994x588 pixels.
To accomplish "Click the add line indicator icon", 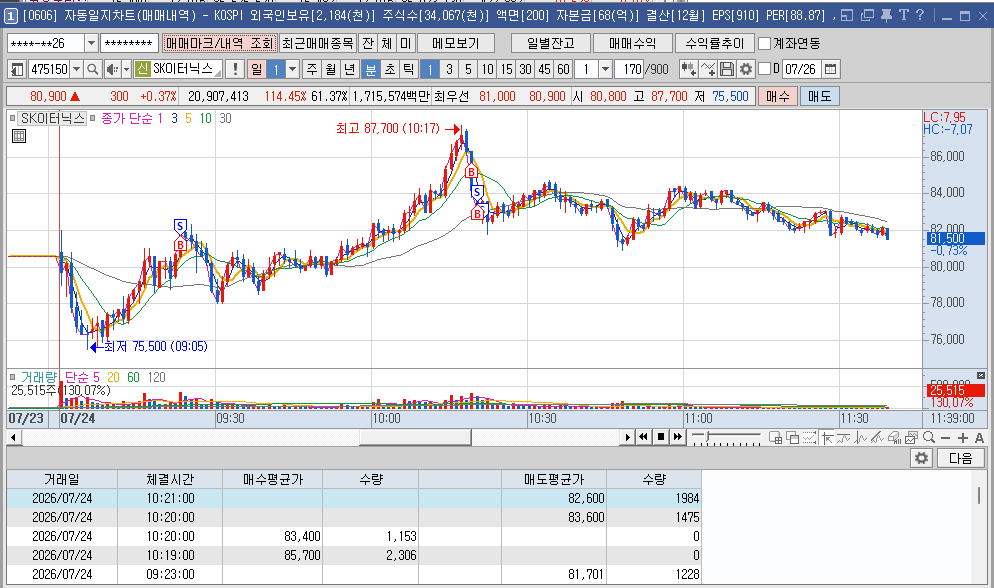I will pos(708,69).
